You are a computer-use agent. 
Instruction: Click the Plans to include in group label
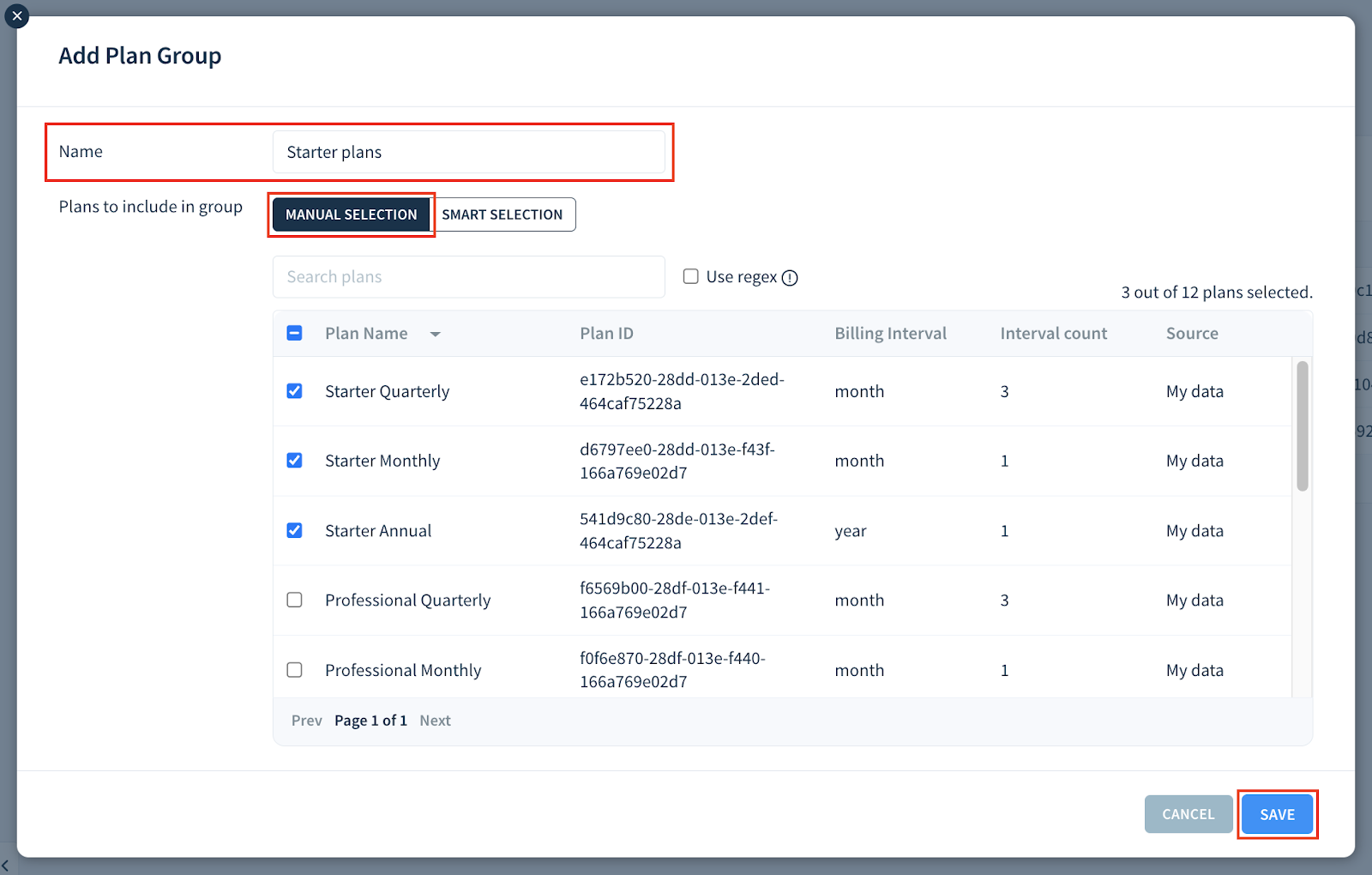(x=151, y=207)
